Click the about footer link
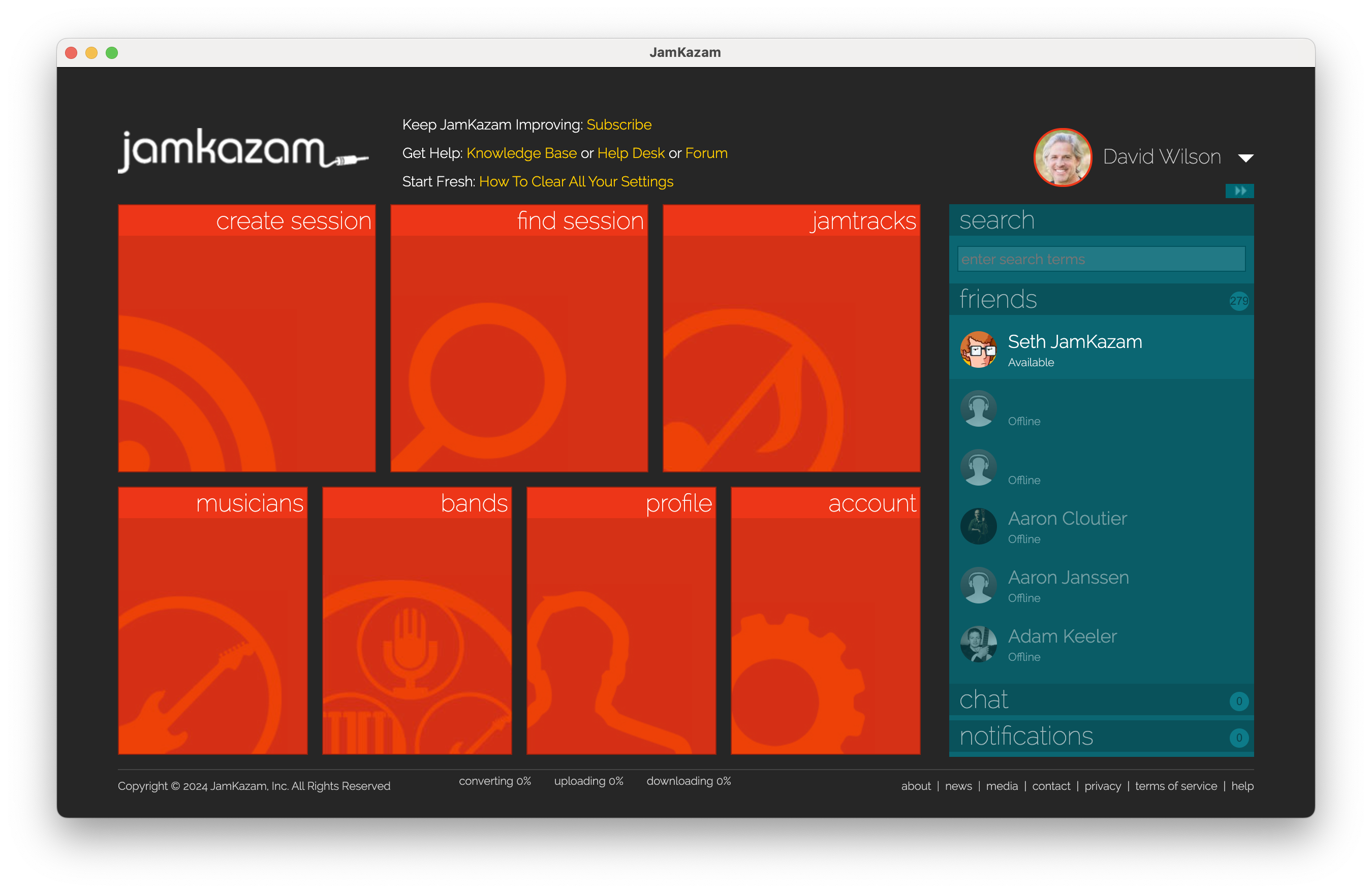 click(x=916, y=786)
